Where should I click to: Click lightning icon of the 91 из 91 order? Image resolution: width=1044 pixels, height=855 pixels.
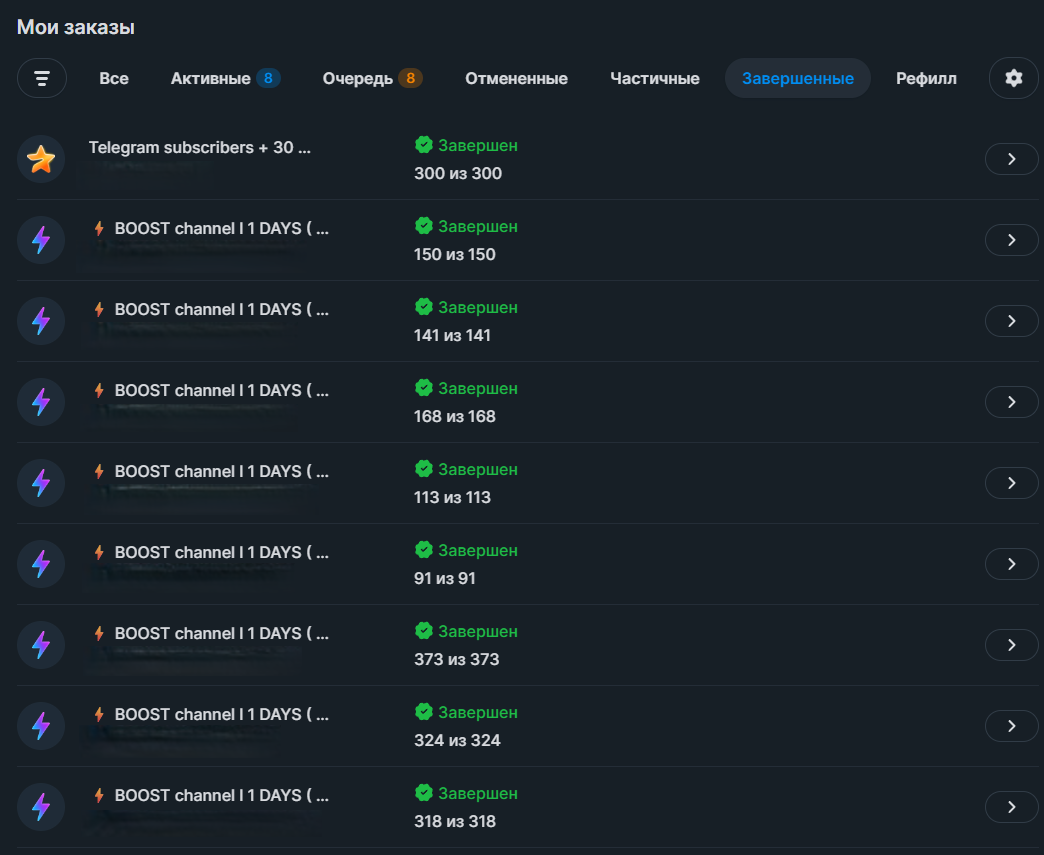(x=41, y=564)
